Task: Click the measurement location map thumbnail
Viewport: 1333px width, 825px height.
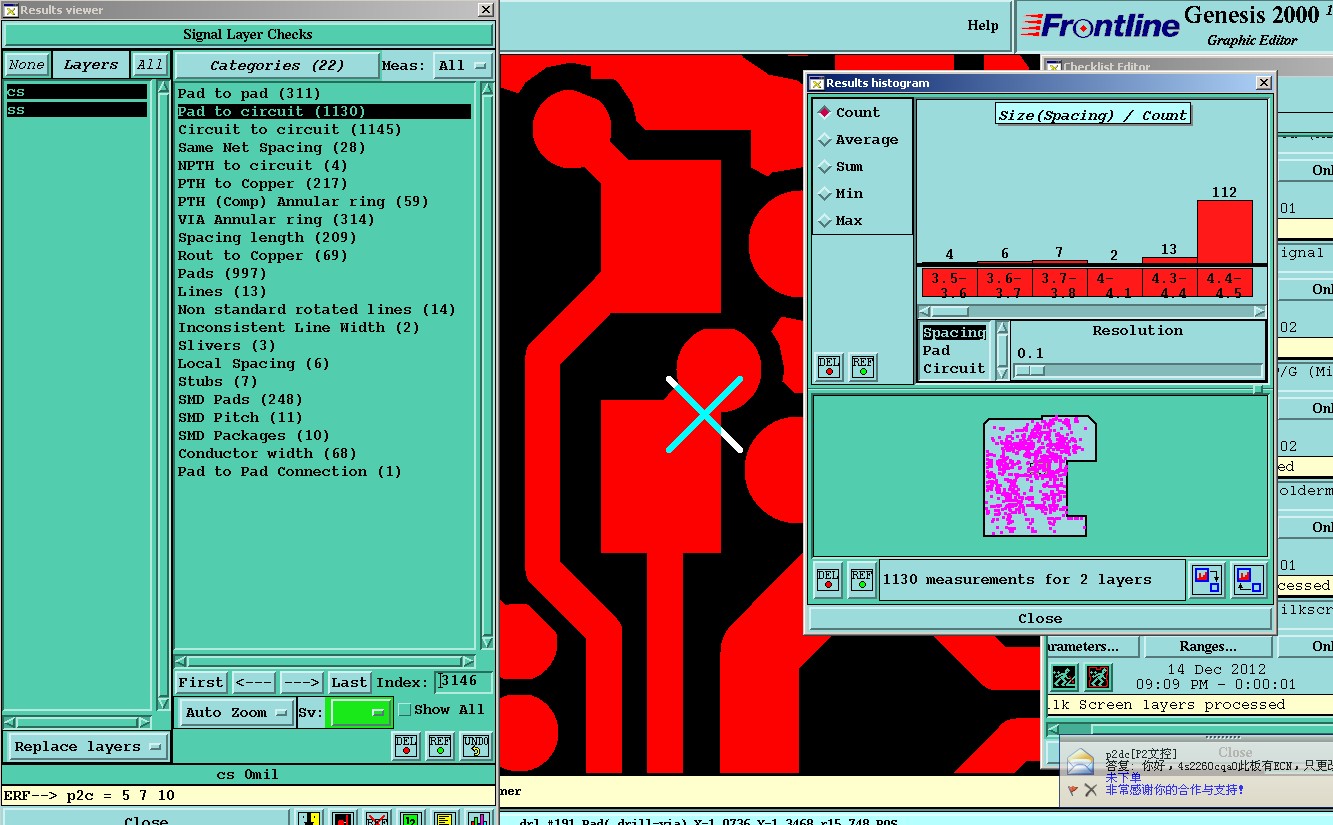Action: pos(1040,476)
